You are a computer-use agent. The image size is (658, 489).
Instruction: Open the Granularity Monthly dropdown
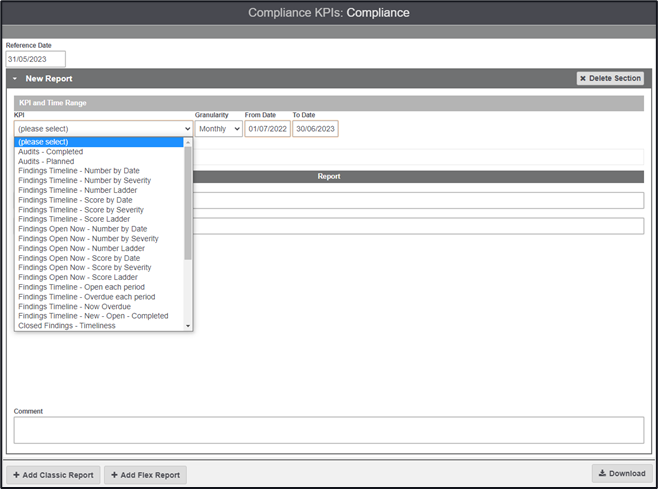click(x=219, y=129)
